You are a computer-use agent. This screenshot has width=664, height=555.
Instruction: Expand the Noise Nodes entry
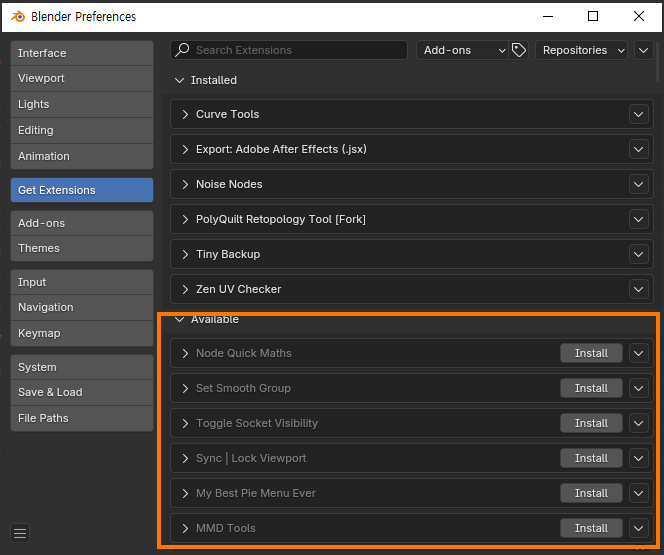(x=185, y=184)
